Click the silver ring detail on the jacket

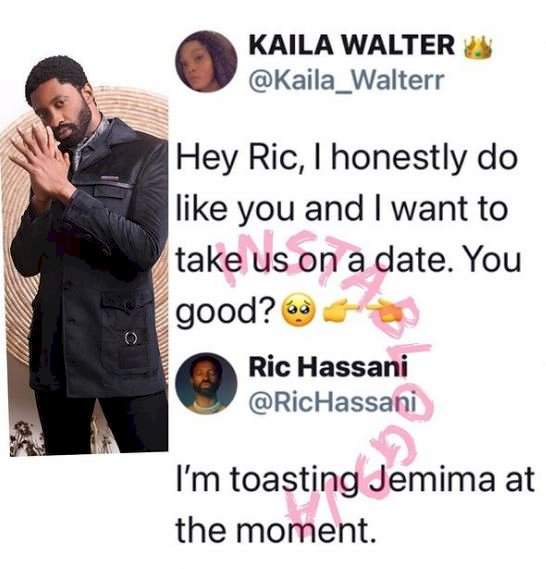[x=130, y=339]
